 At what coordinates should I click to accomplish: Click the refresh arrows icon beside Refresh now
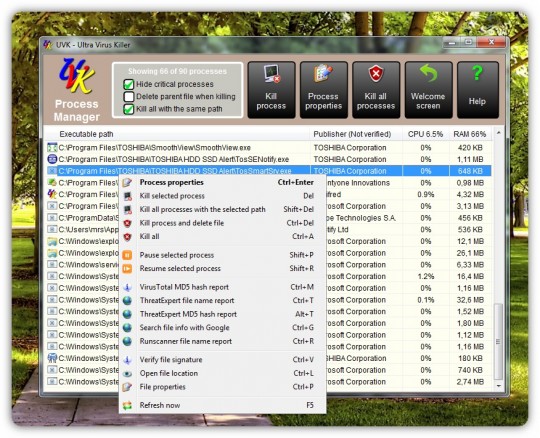pyautogui.click(x=127, y=405)
